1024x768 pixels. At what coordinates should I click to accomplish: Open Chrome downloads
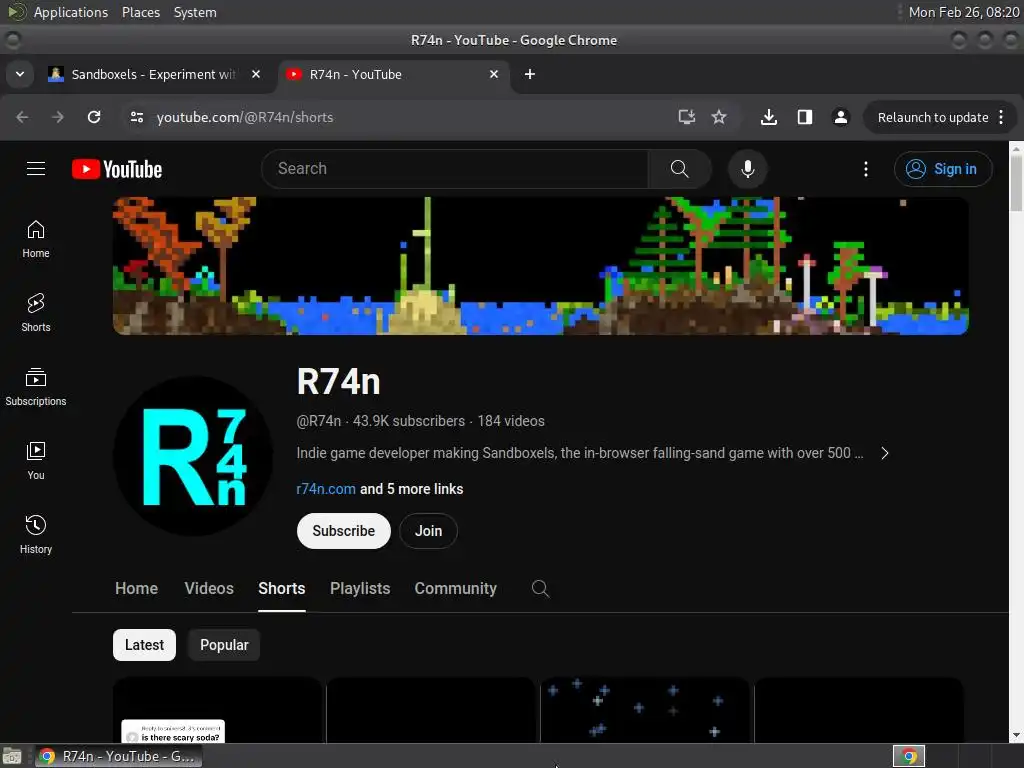pyautogui.click(x=769, y=117)
